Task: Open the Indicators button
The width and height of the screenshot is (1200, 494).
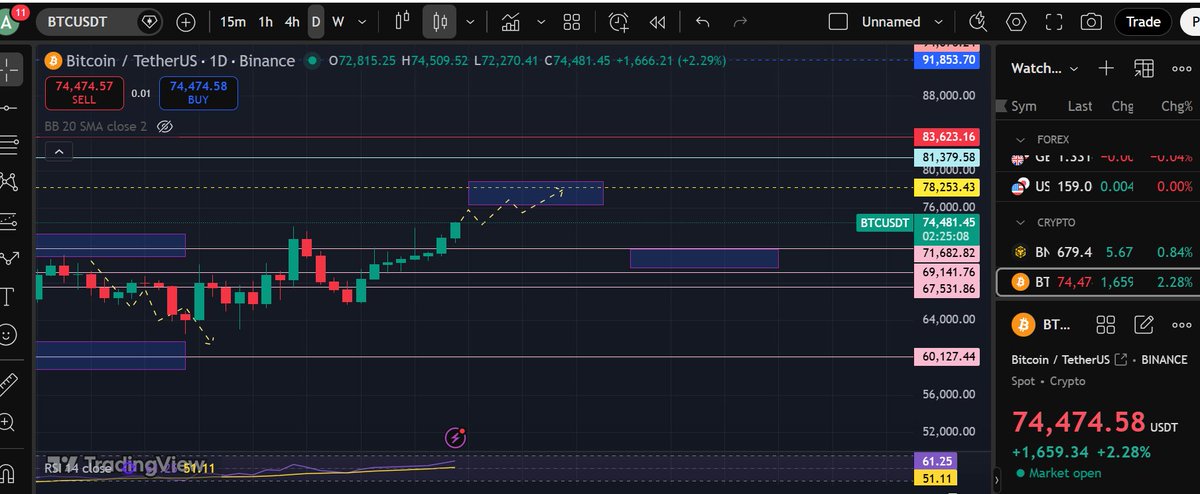Action: 510,21
